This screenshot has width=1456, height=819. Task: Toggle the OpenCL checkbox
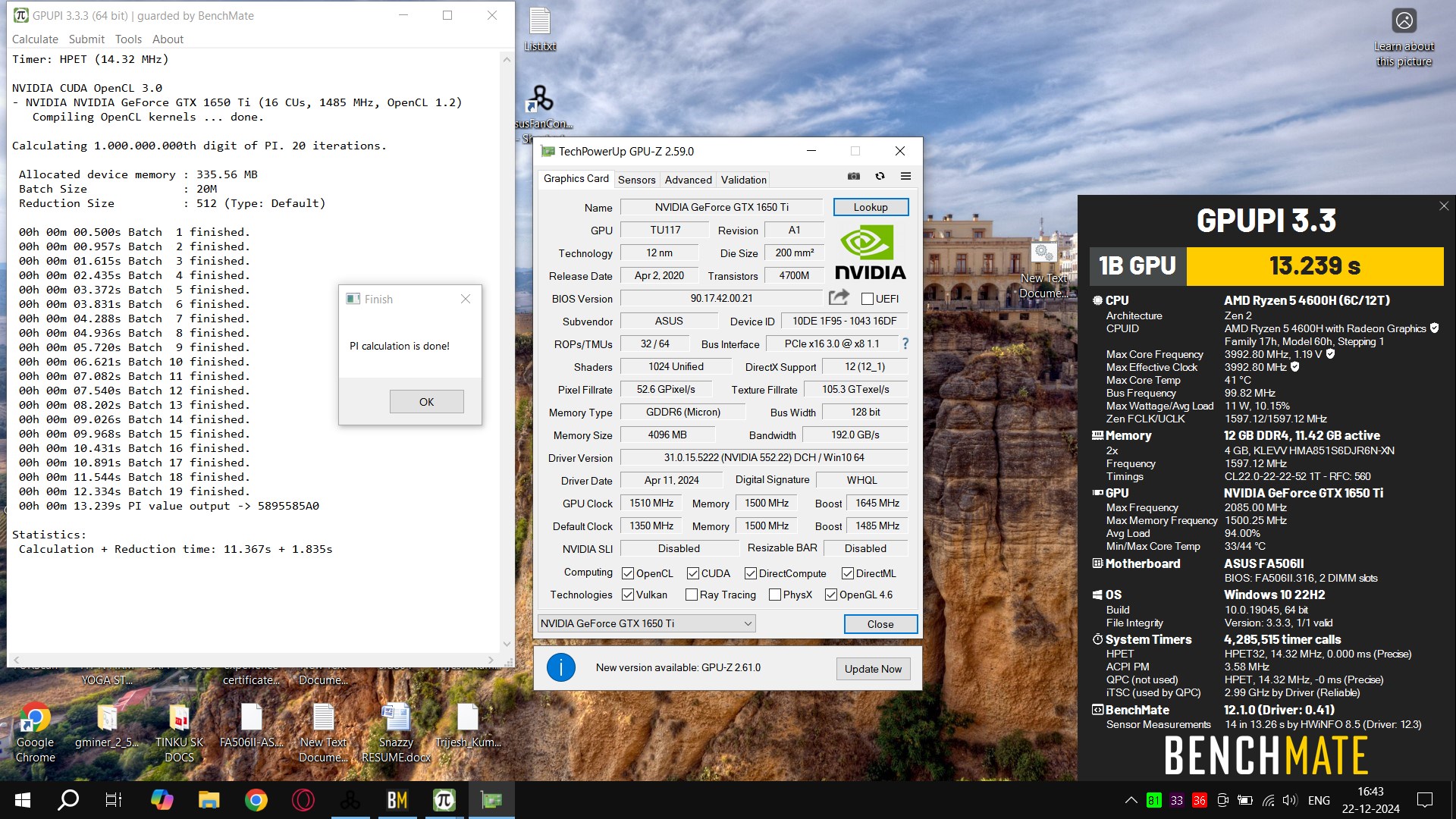[628, 573]
